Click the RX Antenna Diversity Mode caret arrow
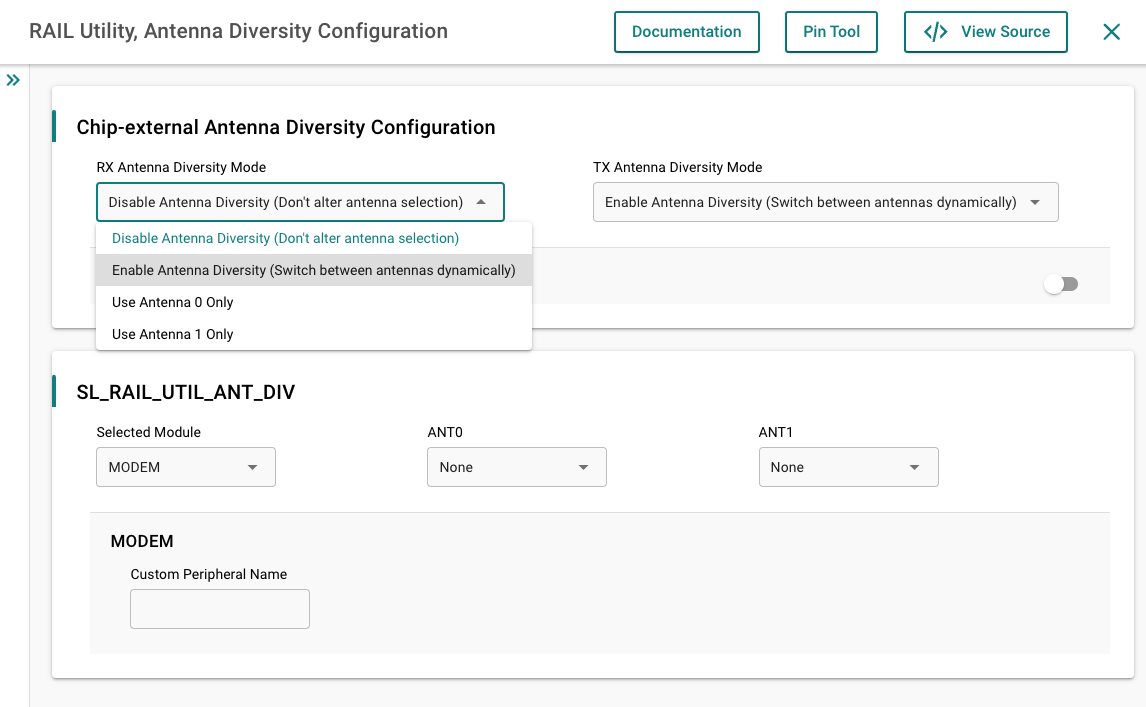The image size is (1146, 707). [481, 202]
